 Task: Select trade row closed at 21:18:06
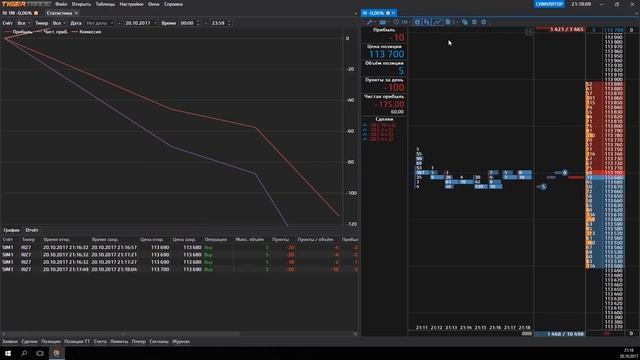pos(180,269)
